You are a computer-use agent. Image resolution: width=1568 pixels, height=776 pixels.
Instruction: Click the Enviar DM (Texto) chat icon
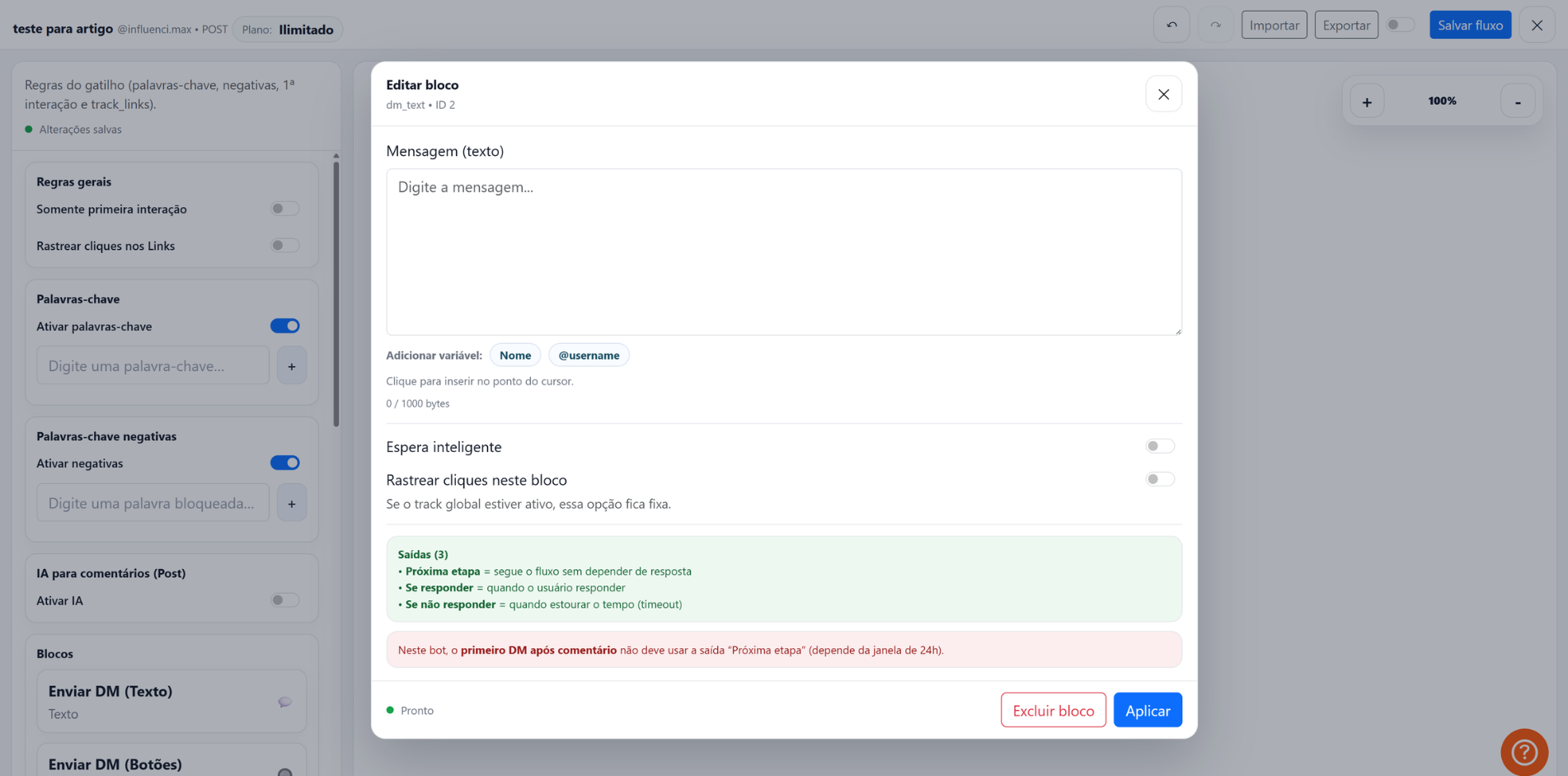point(284,702)
